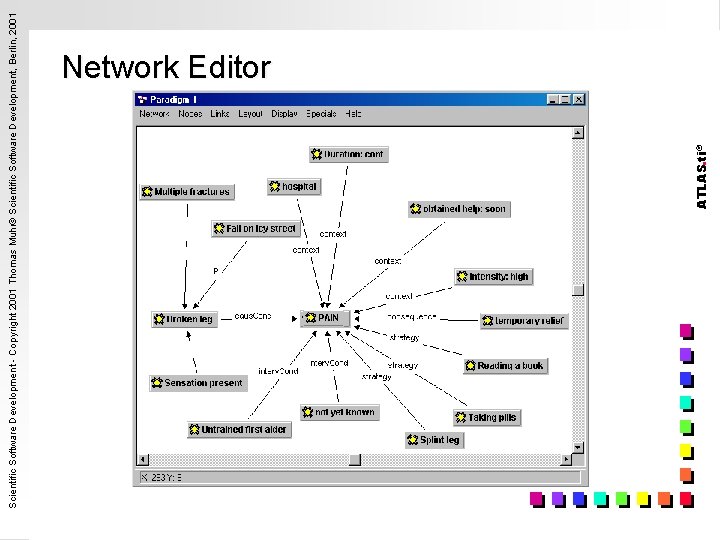Click the horizontal scrollbar left arrow
The width and height of the screenshot is (720, 540).
tap(143, 459)
